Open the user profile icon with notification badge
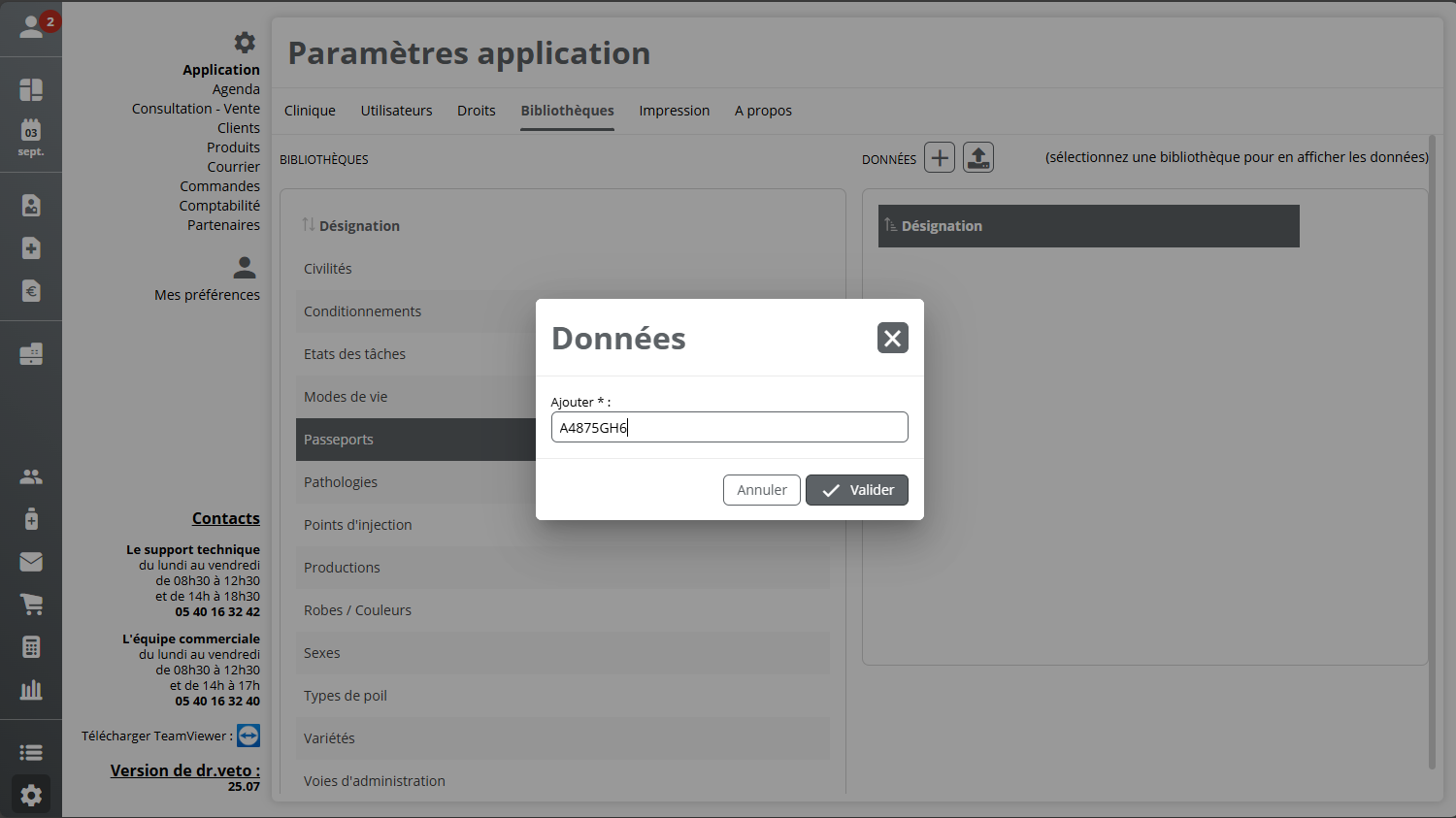The height and width of the screenshot is (818, 1456). (x=31, y=27)
